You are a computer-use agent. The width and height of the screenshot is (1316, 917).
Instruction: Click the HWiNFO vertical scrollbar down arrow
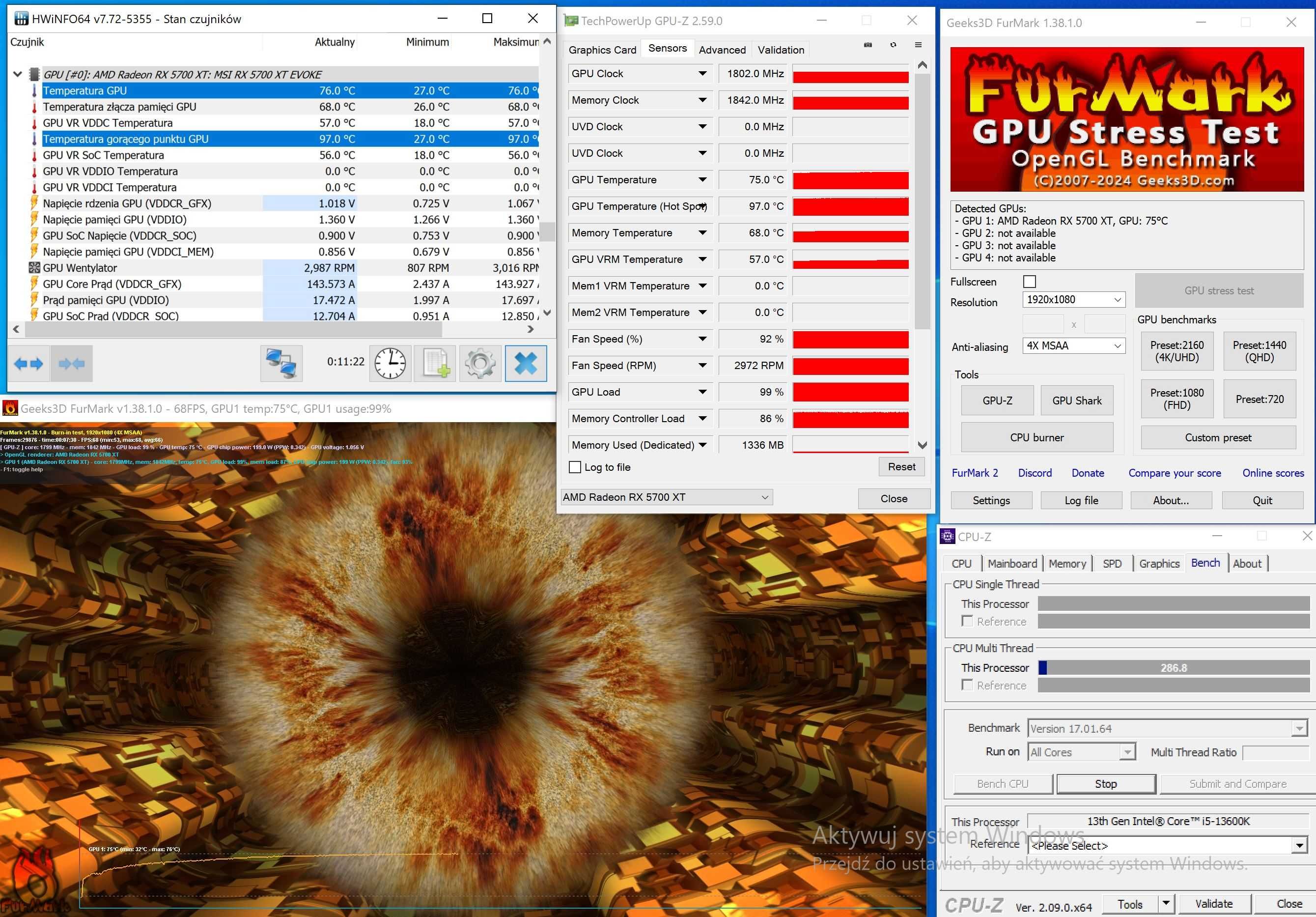[547, 313]
